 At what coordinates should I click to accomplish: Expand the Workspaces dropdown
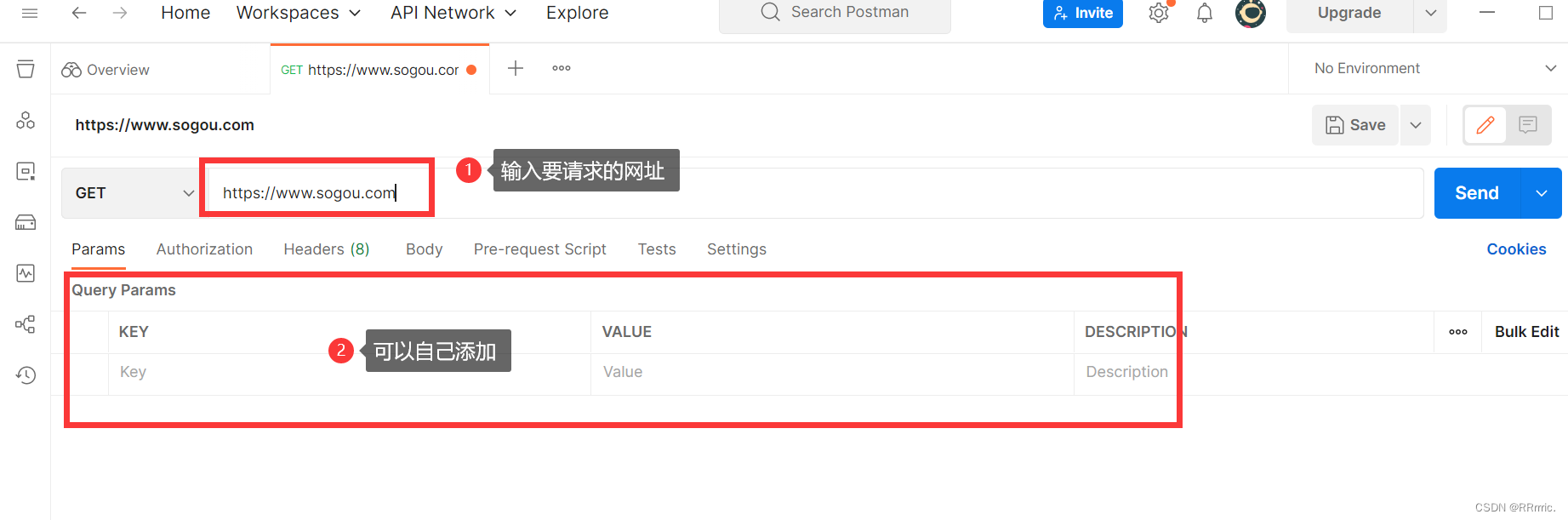(299, 13)
